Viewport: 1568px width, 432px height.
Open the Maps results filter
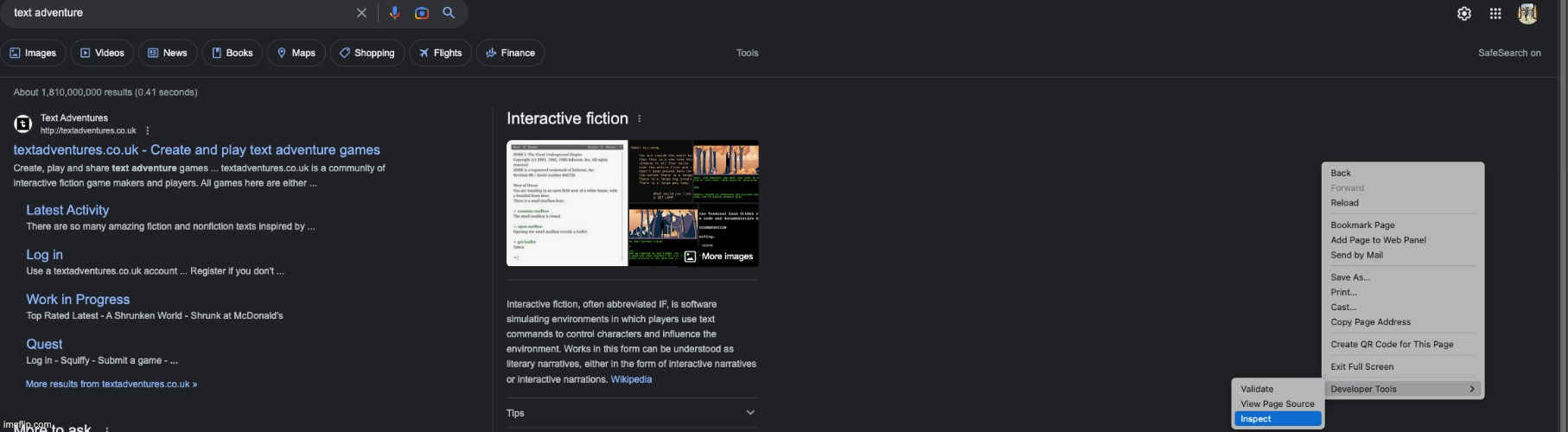pyautogui.click(x=296, y=53)
